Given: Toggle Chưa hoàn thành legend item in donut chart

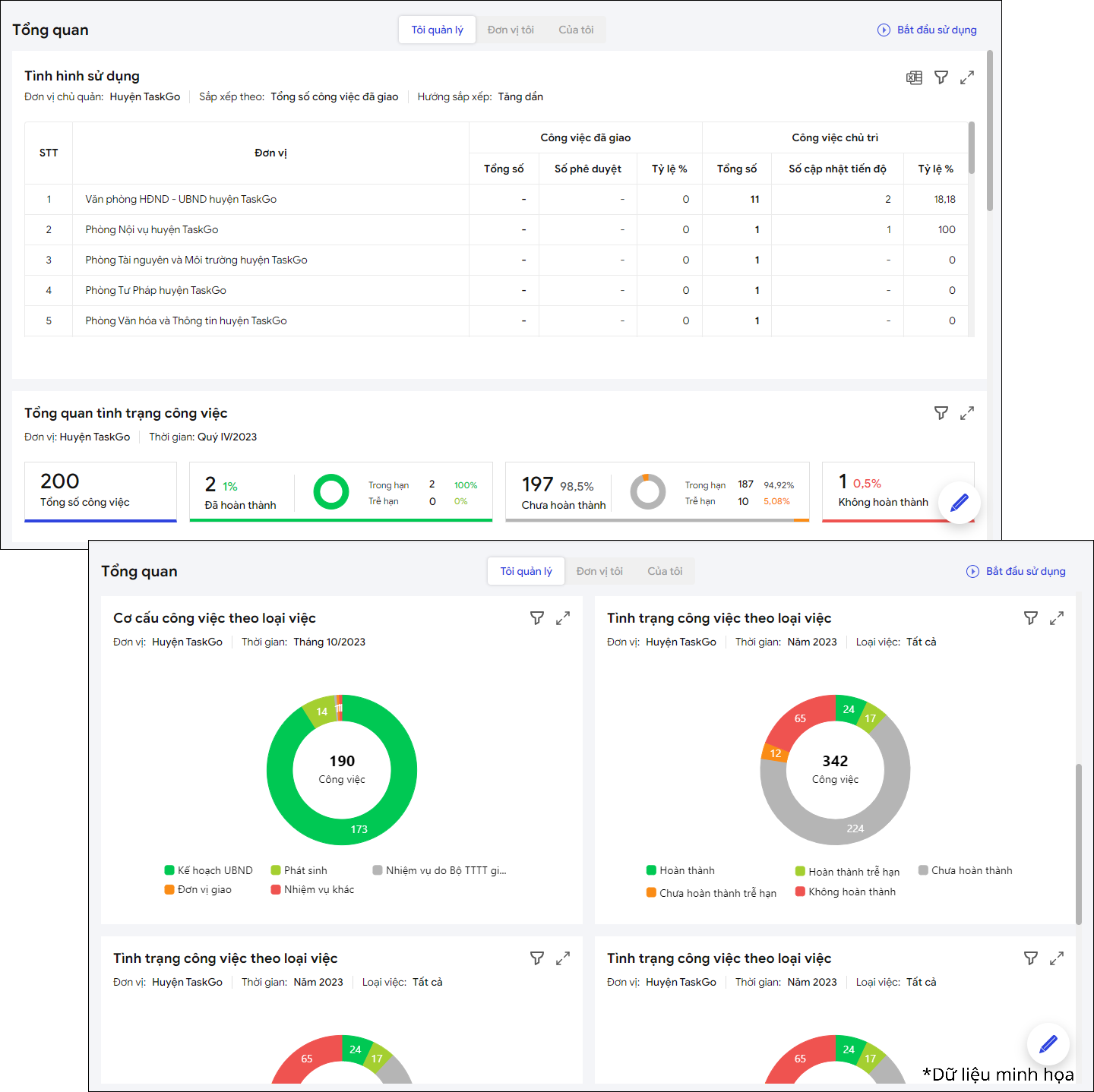Looking at the screenshot, I should click(x=966, y=870).
